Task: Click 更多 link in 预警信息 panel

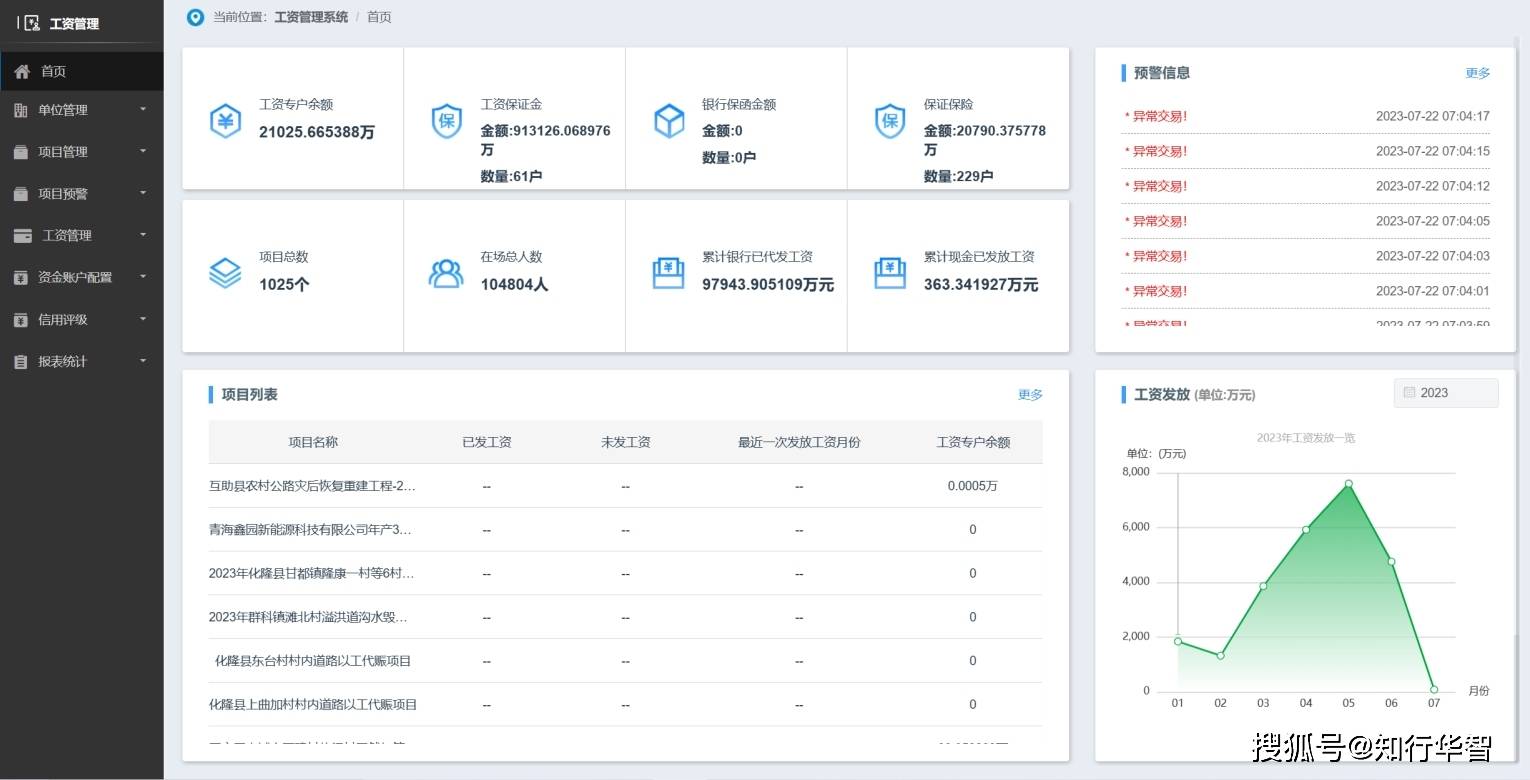Action: 1478,73
